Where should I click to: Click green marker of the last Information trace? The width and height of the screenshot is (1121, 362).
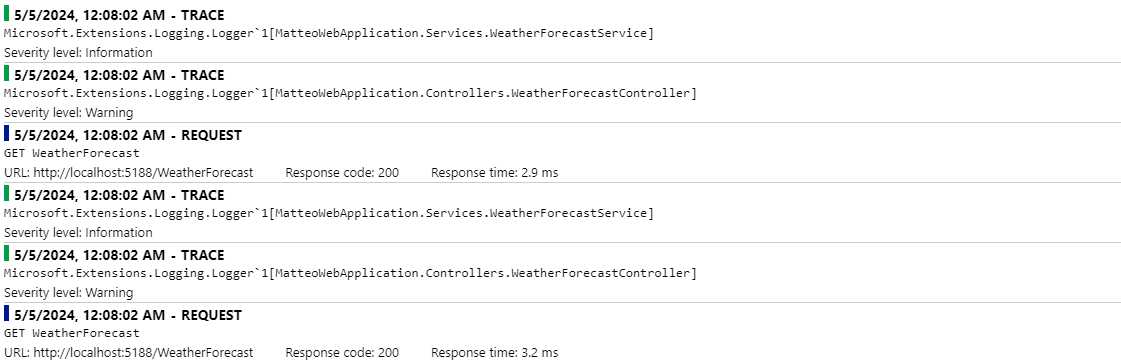[6, 193]
